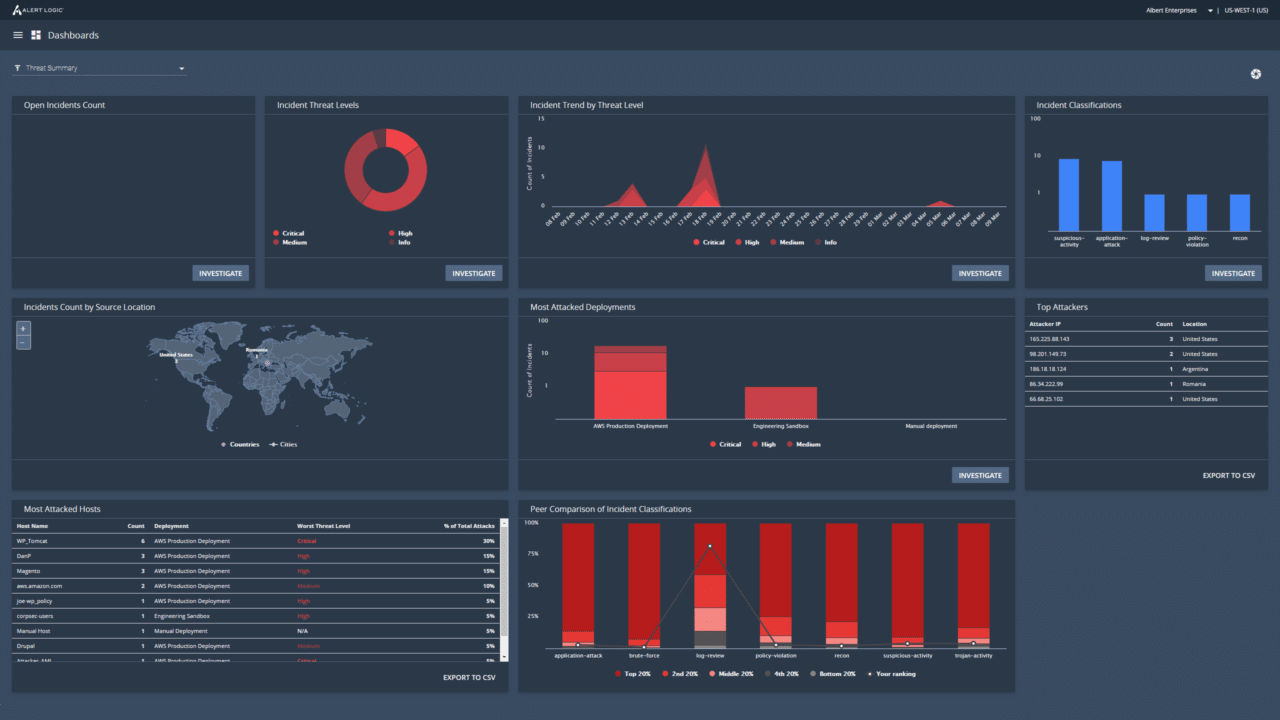
Task: Zoom out on the source location map
Action: click(22, 342)
